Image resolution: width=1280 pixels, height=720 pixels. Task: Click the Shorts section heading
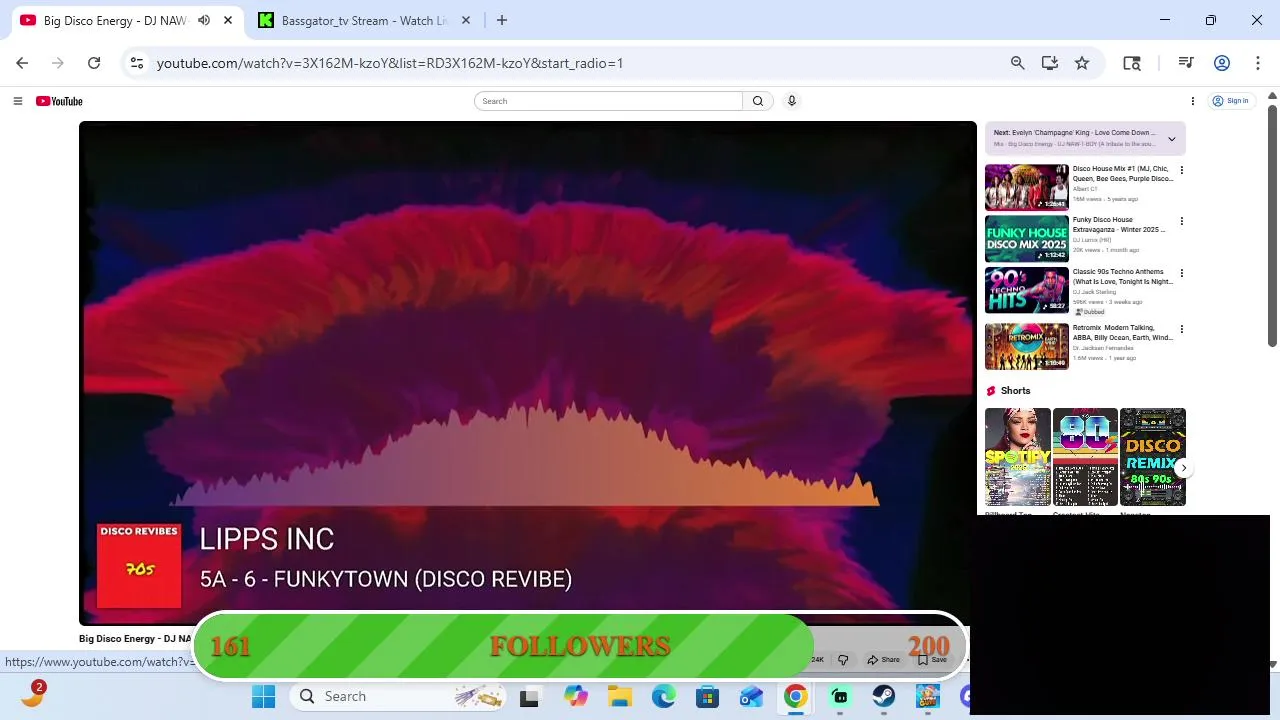click(1015, 391)
